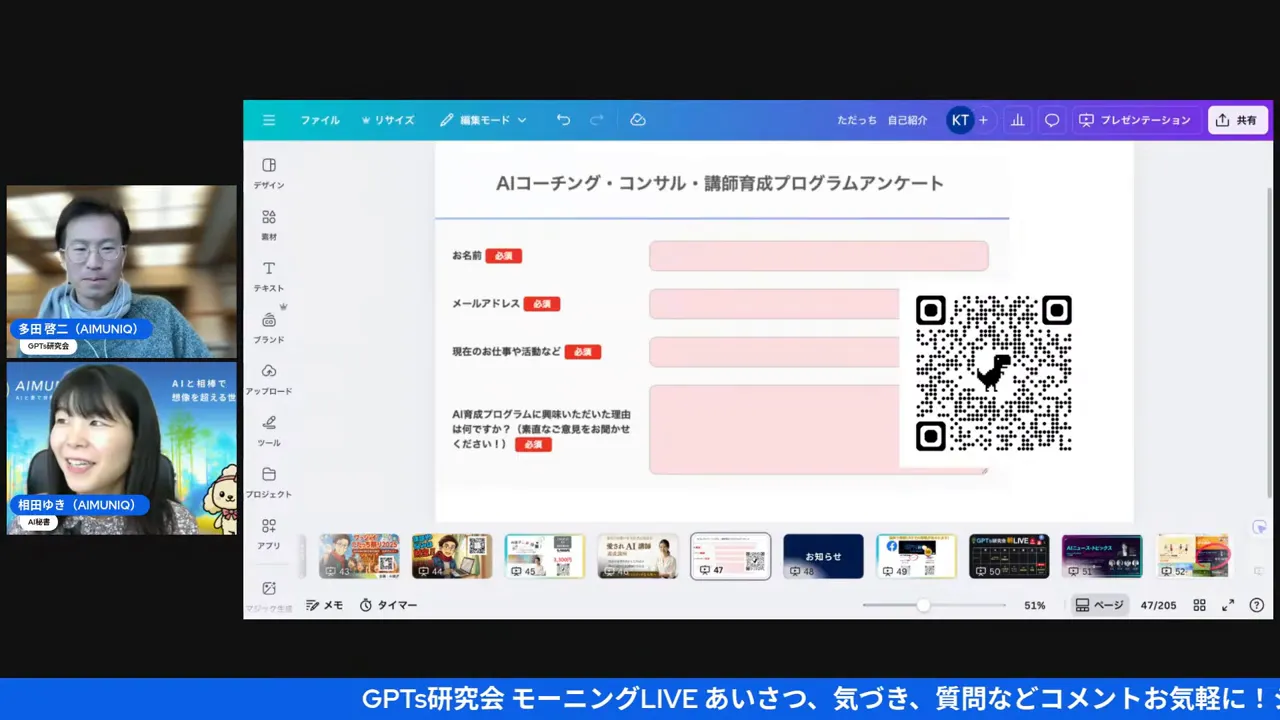Screen dimensions: 1280x720
Task: Click the マジック生成 icon
Action: tap(268, 589)
